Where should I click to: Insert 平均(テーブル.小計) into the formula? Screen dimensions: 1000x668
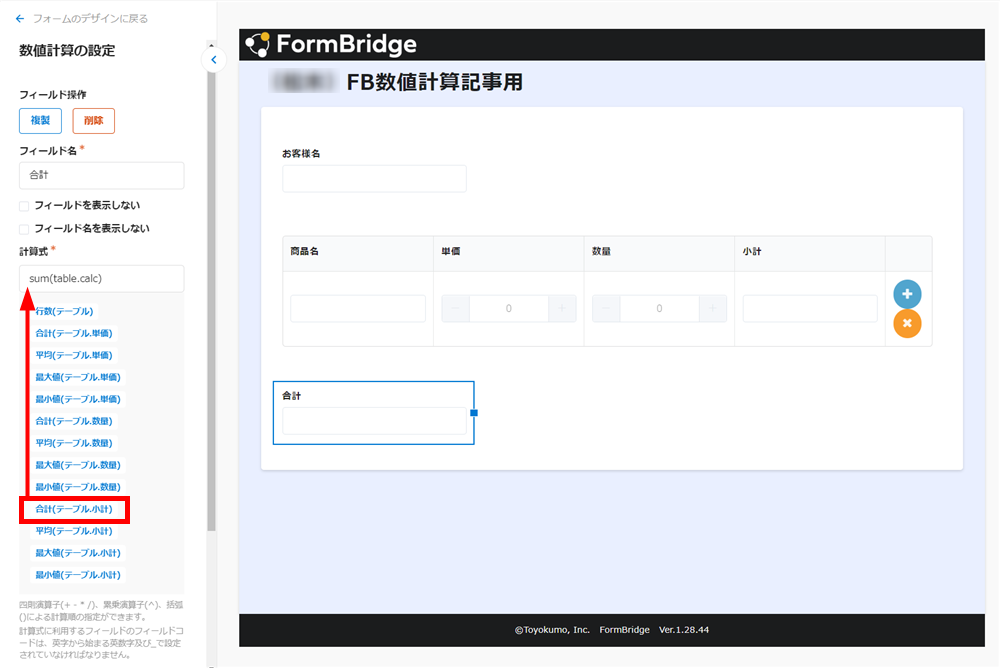click(73, 531)
